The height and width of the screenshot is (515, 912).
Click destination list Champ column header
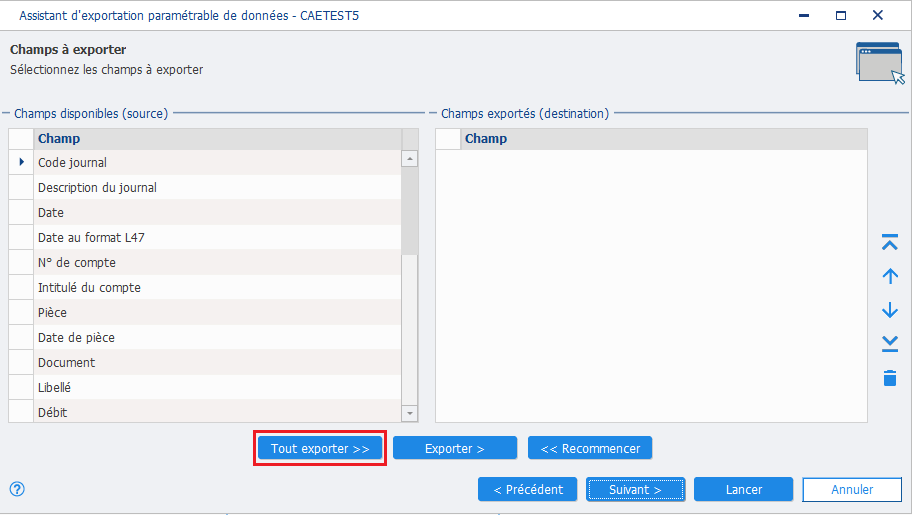tap(664, 138)
